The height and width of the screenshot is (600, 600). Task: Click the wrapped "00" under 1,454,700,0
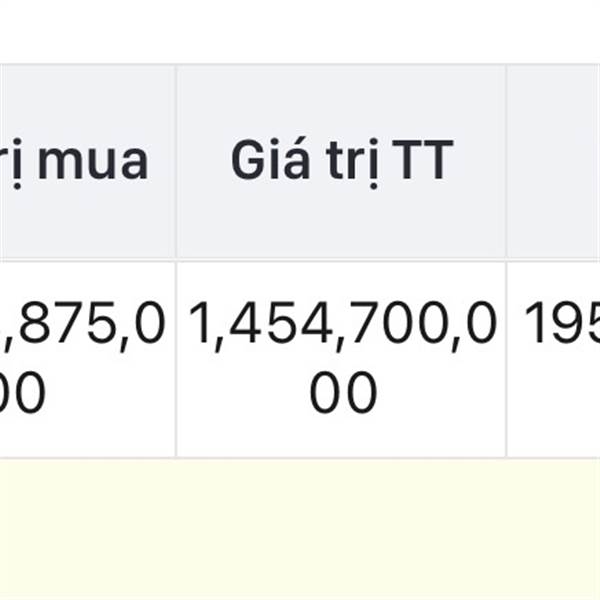(x=343, y=392)
